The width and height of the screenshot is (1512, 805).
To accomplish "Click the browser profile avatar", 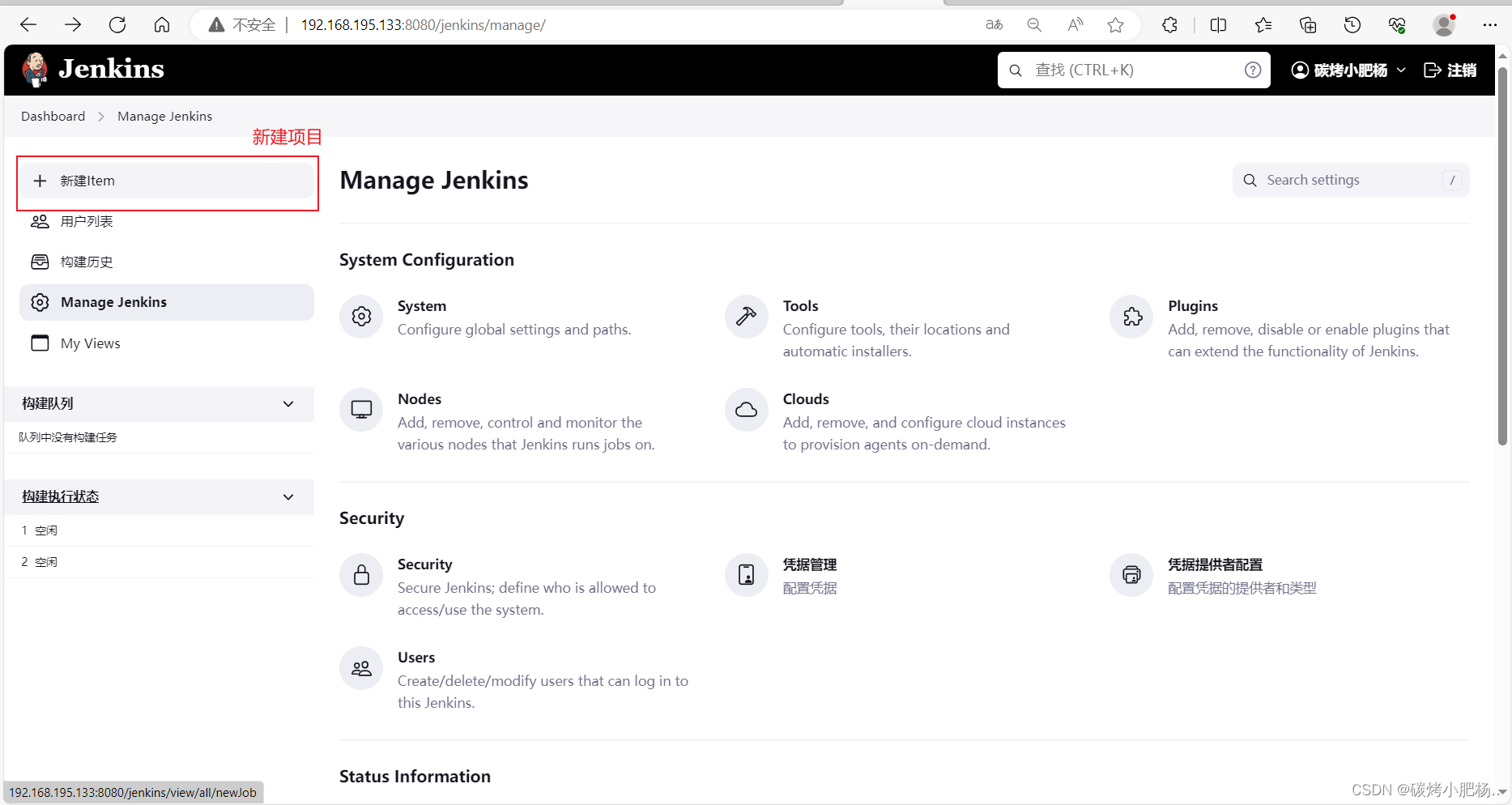I will click(1444, 25).
